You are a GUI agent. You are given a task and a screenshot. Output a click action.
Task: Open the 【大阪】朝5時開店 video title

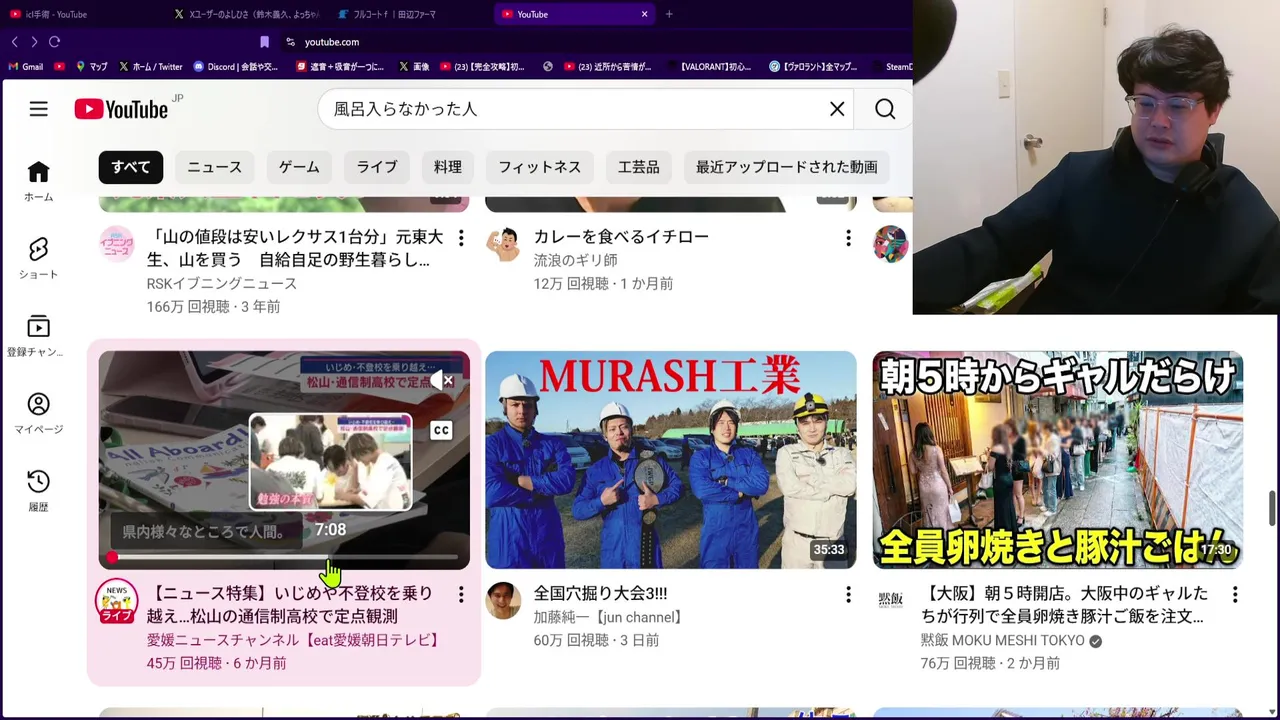click(x=1064, y=605)
